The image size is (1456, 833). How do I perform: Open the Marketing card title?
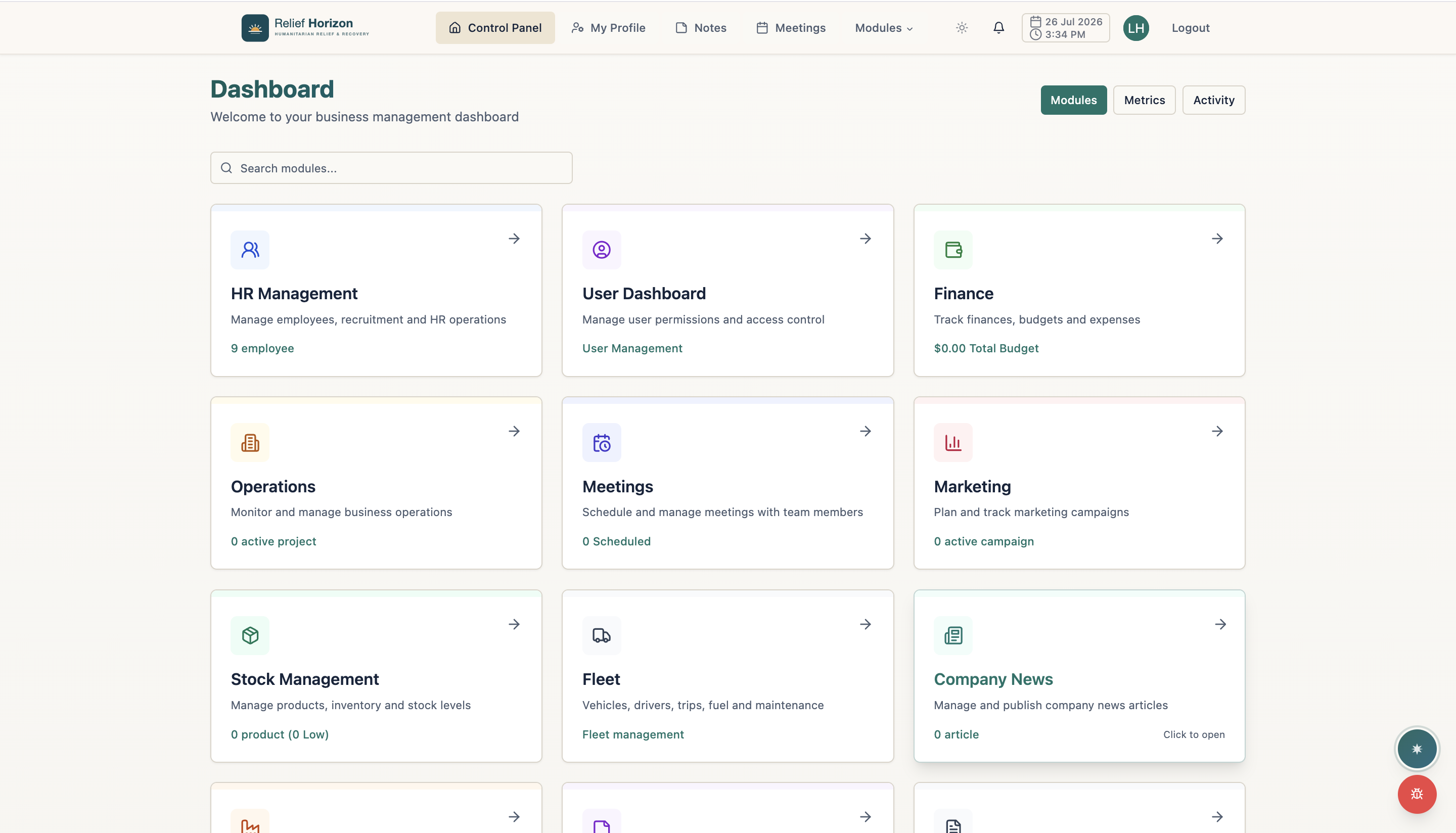point(972,486)
